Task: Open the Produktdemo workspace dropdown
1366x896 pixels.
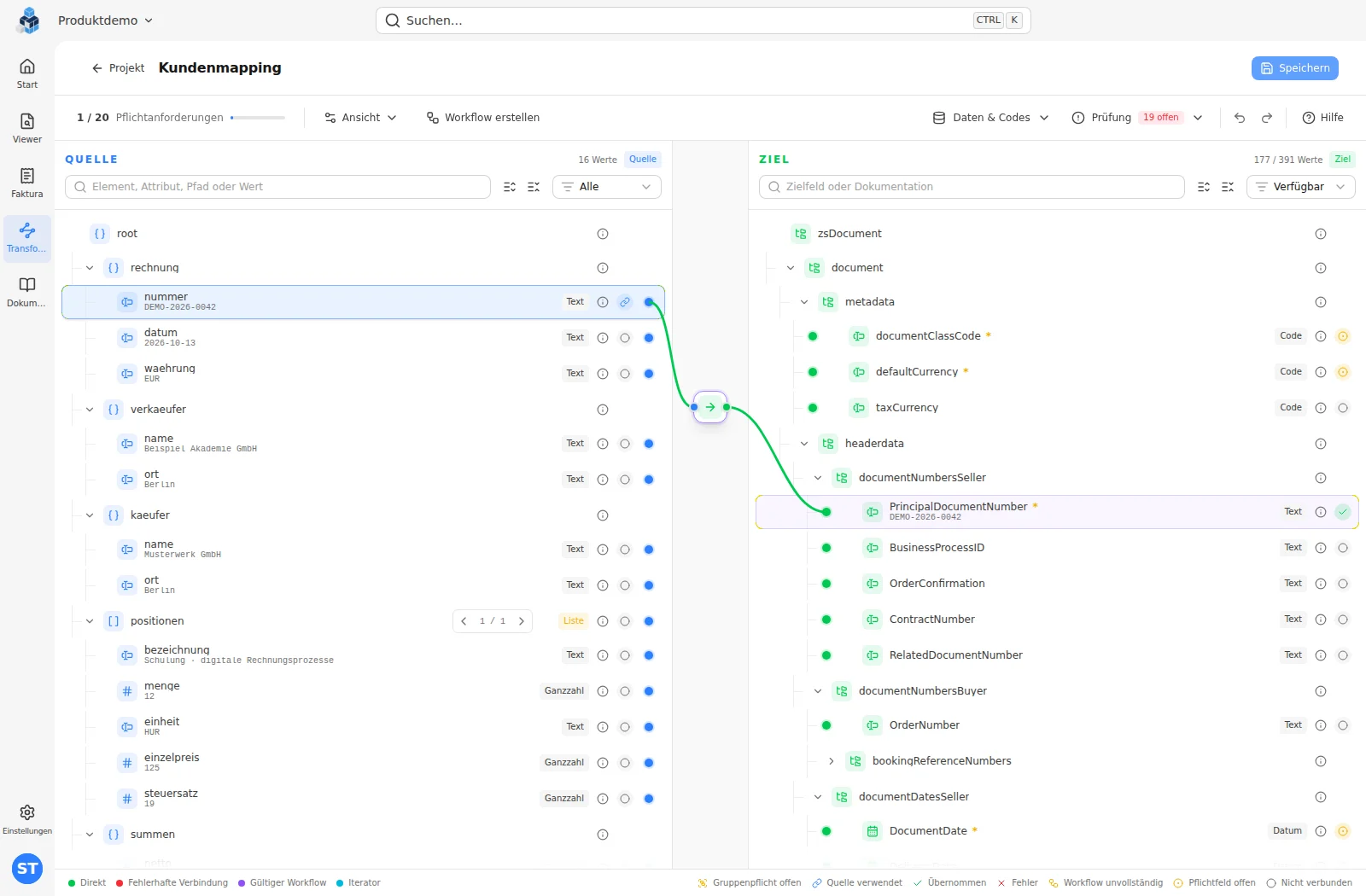Action: 105,20
